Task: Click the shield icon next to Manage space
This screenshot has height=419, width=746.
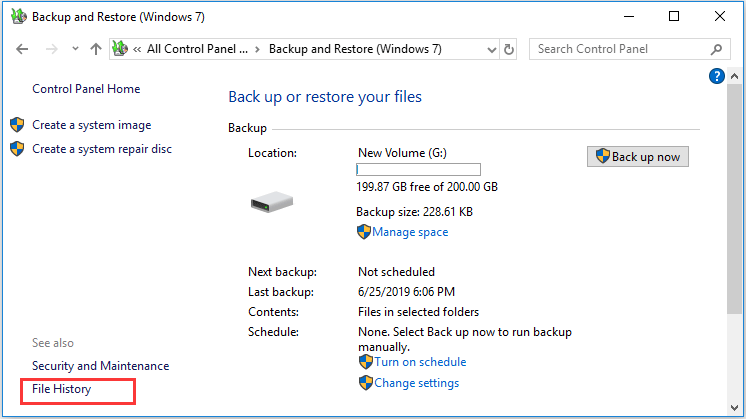Action: pyautogui.click(x=363, y=232)
